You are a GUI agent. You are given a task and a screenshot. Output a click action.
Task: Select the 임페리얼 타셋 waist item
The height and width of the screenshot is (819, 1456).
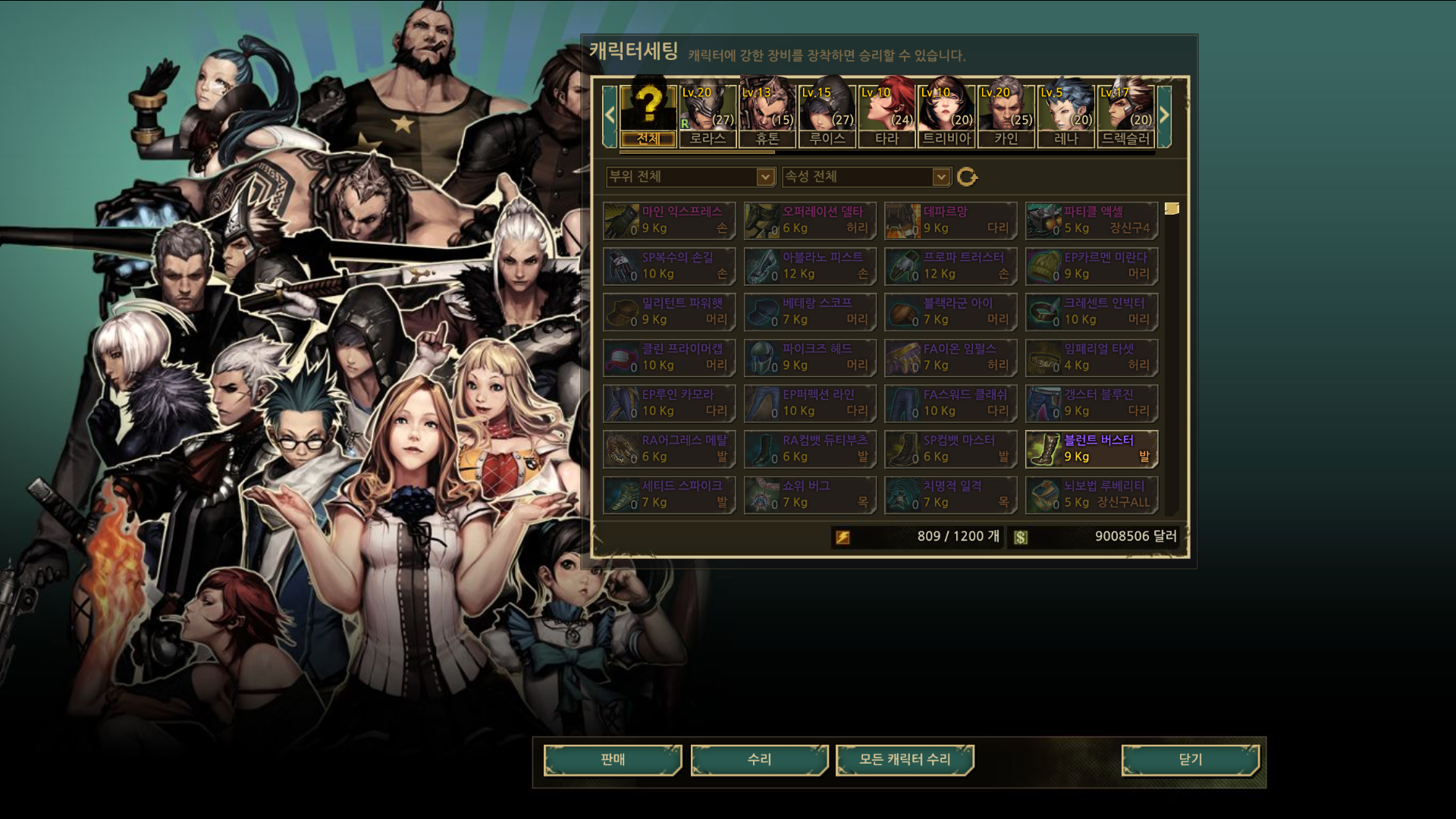click(1091, 357)
